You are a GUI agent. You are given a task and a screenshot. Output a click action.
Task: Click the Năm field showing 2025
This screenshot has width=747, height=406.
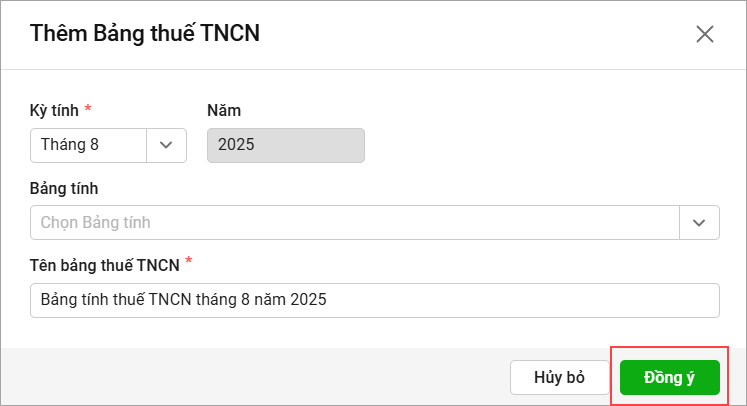click(285, 145)
